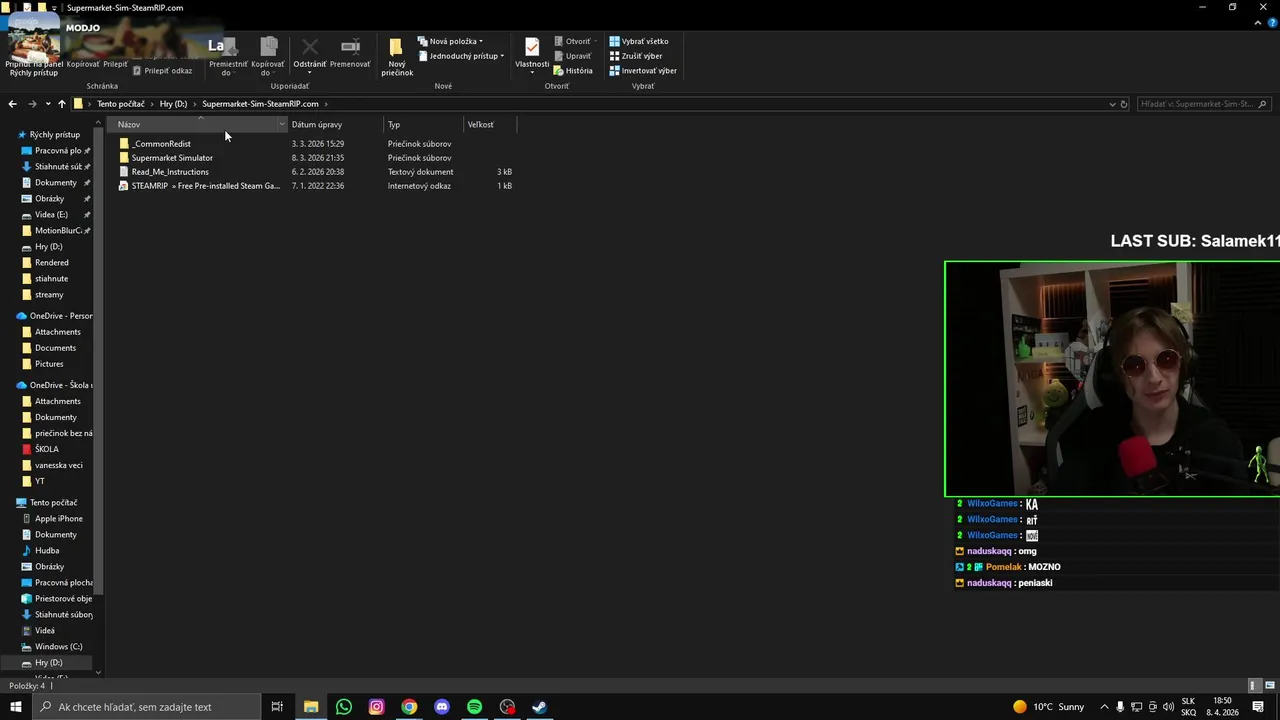
Task: Open Spotify from the taskbar
Action: [x=474, y=707]
